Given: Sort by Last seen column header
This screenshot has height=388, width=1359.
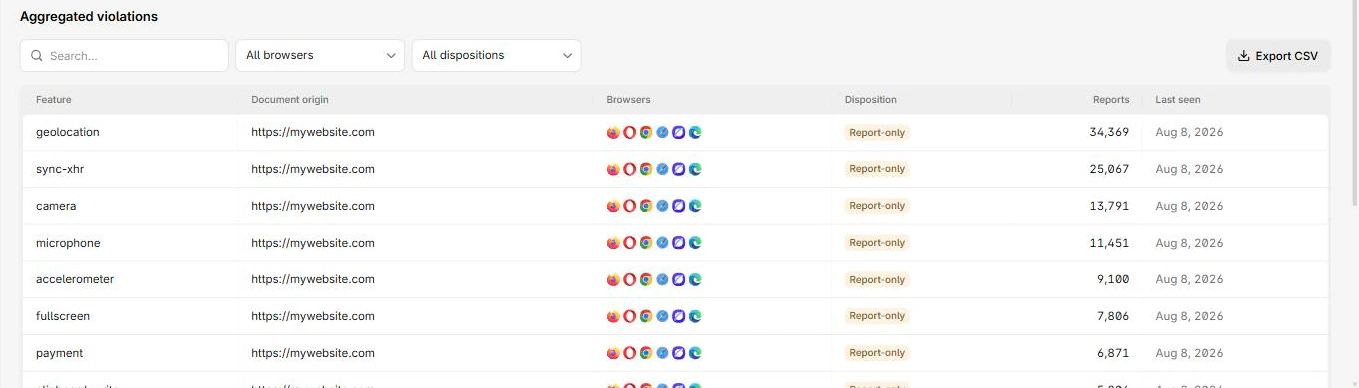Looking at the screenshot, I should point(1178,100).
